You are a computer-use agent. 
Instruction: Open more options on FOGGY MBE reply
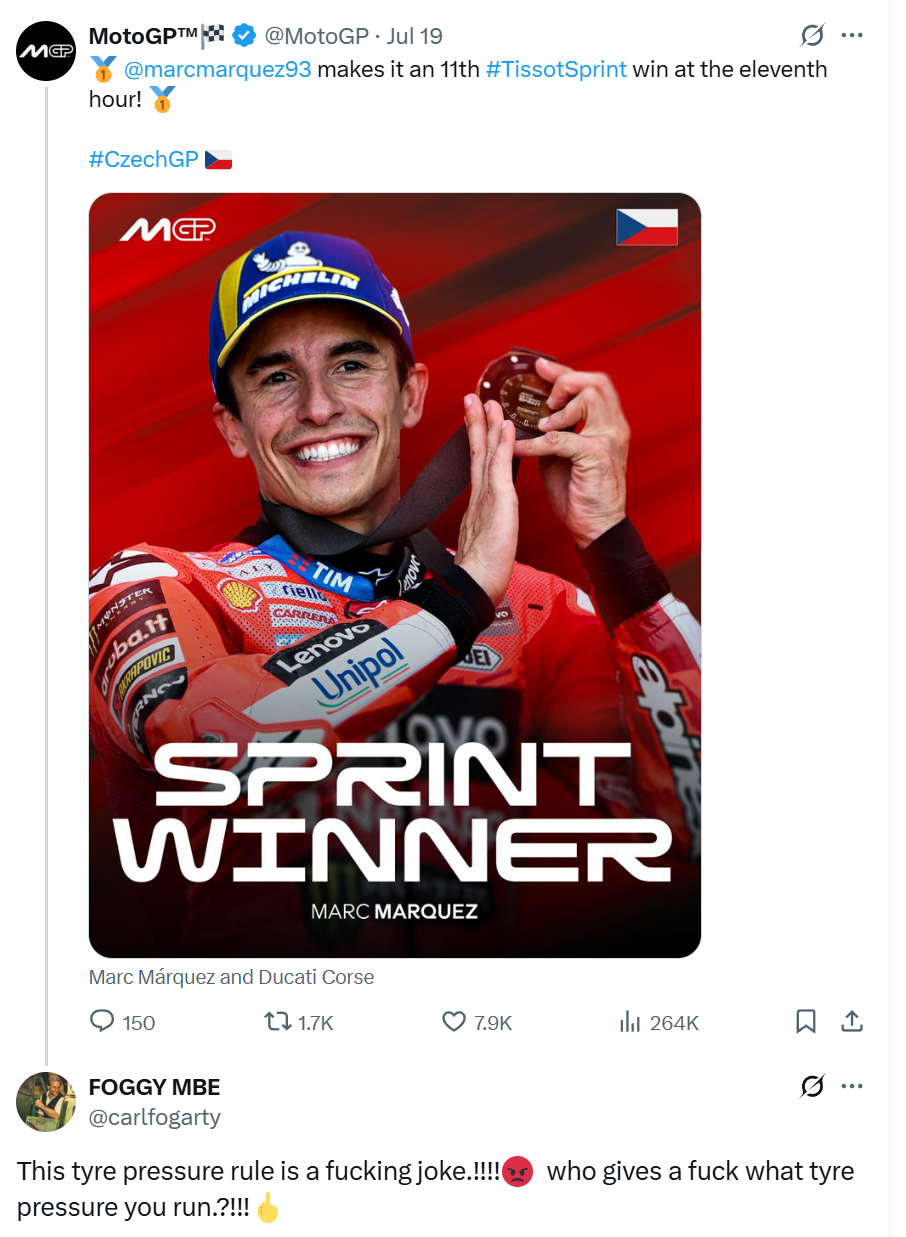click(852, 1087)
